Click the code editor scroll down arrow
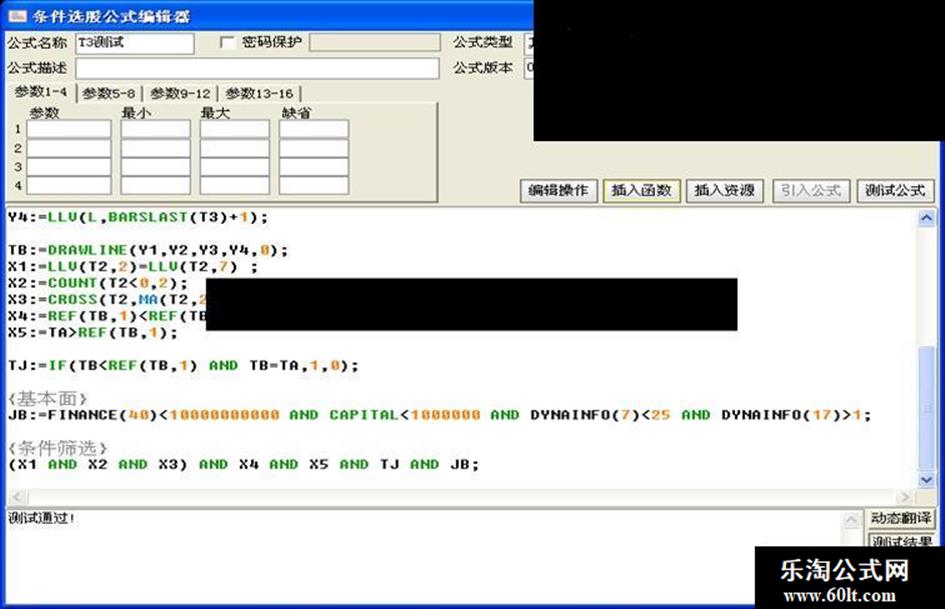945x609 pixels. [x=927, y=480]
